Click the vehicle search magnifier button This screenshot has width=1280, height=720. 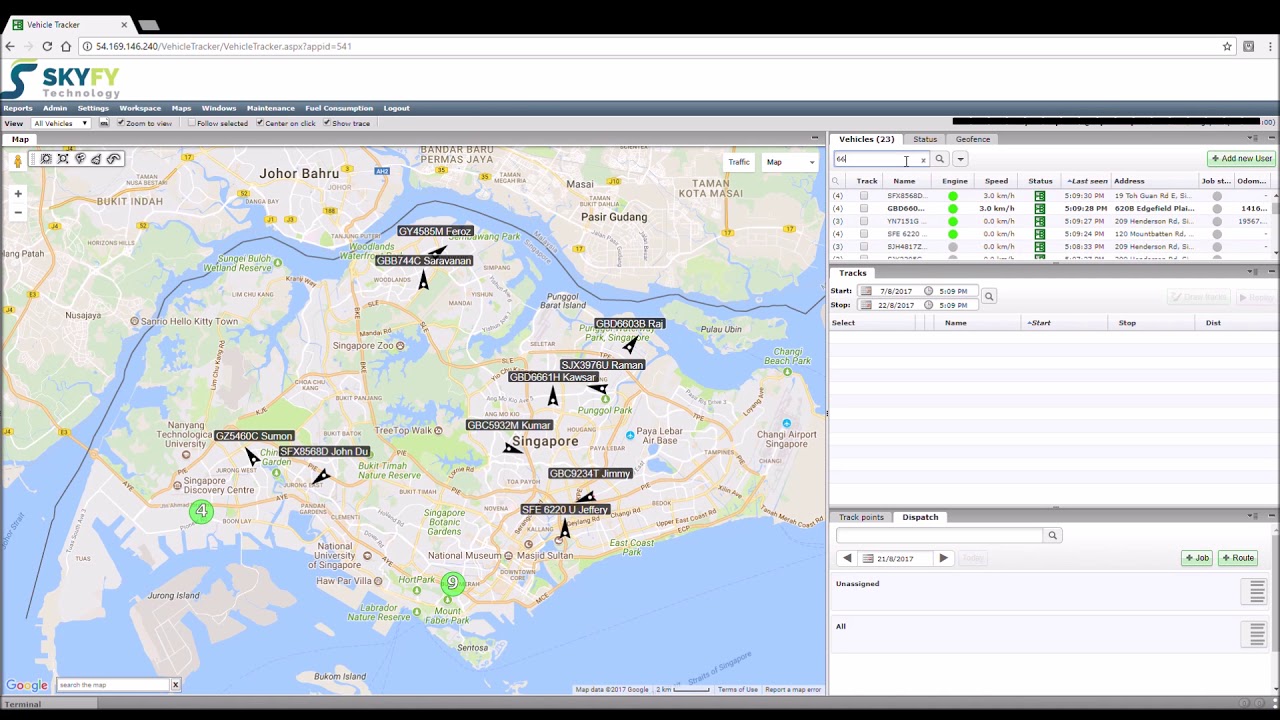939,159
